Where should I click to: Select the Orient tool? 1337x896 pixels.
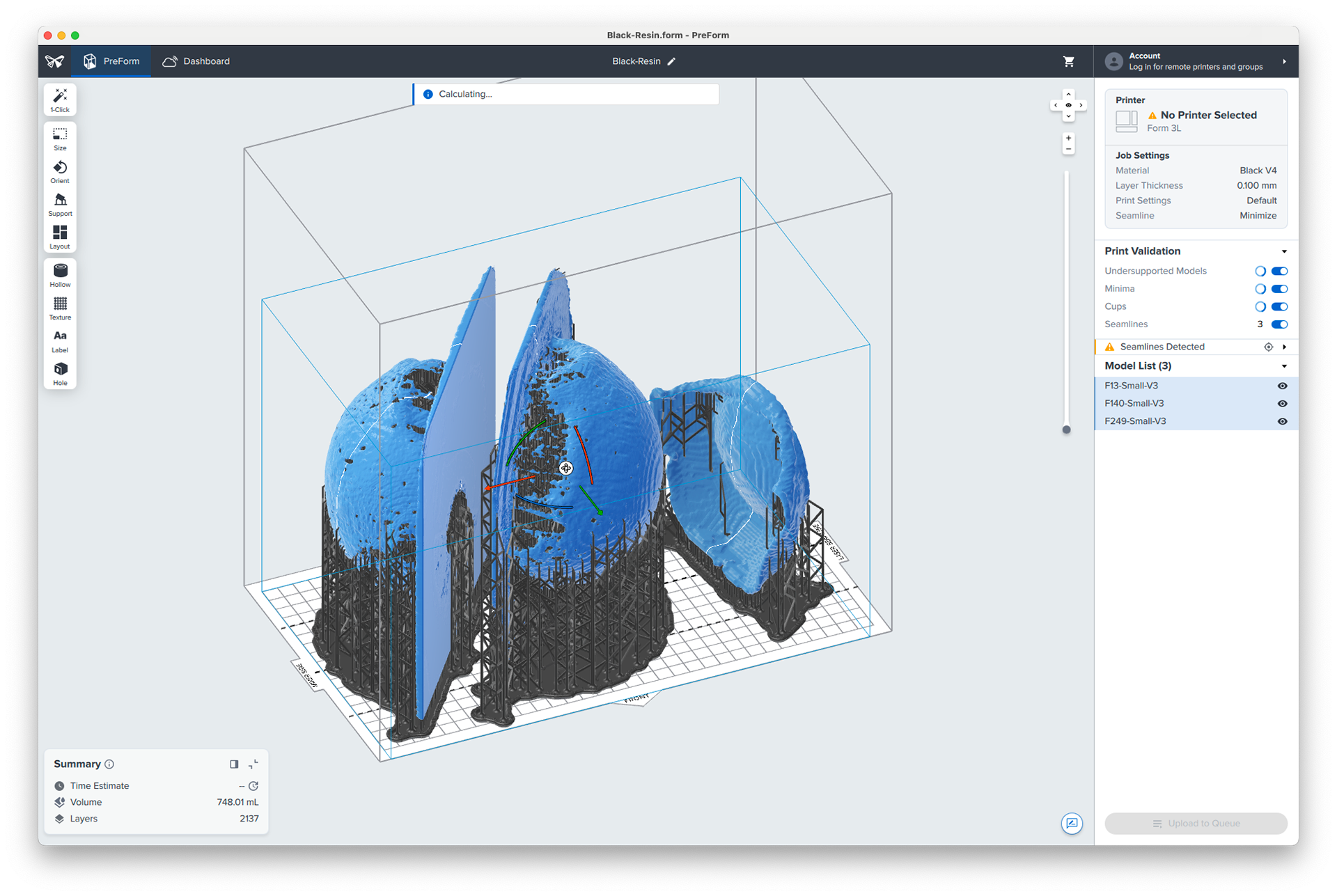coord(60,172)
